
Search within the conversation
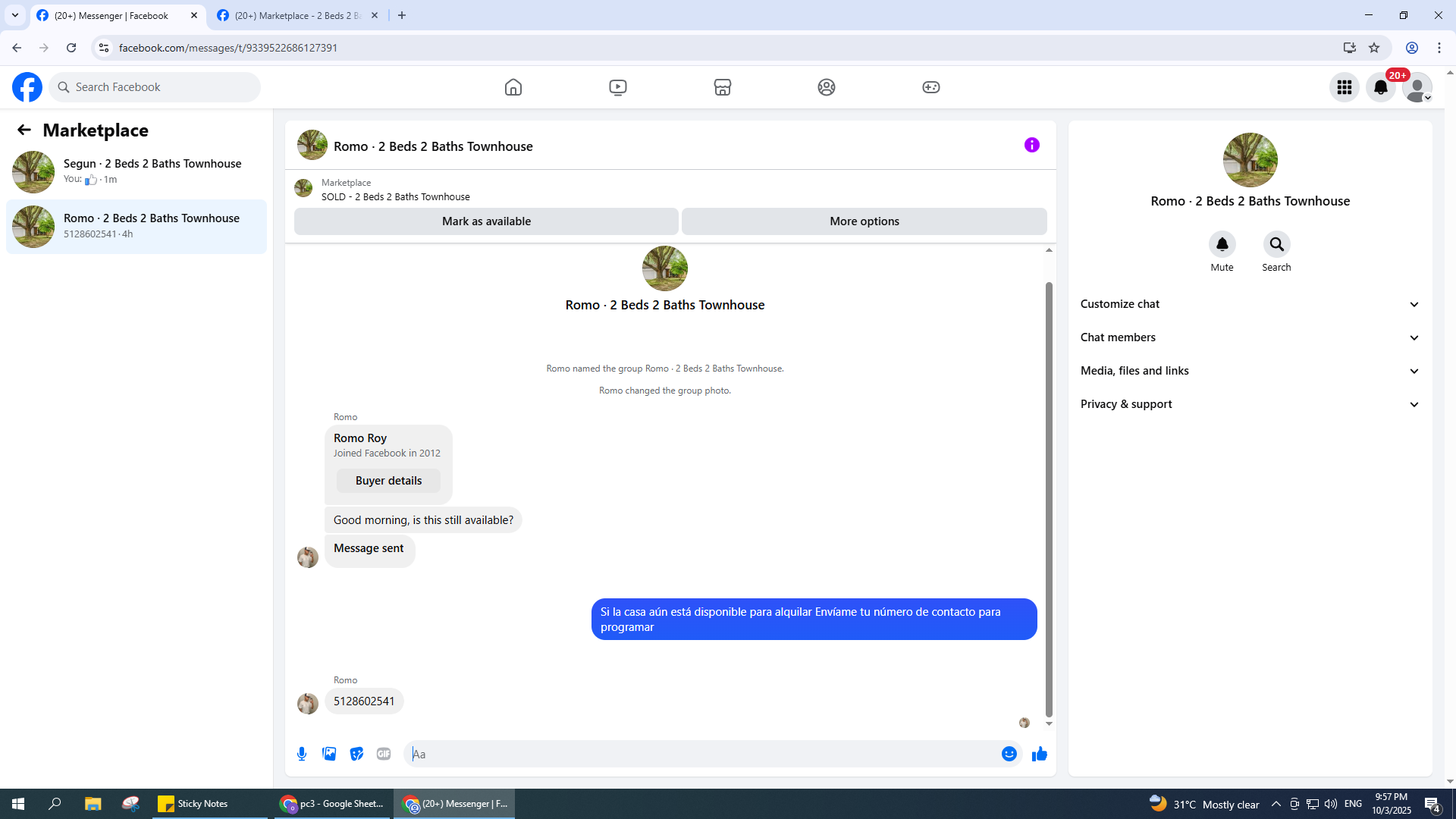(1276, 244)
